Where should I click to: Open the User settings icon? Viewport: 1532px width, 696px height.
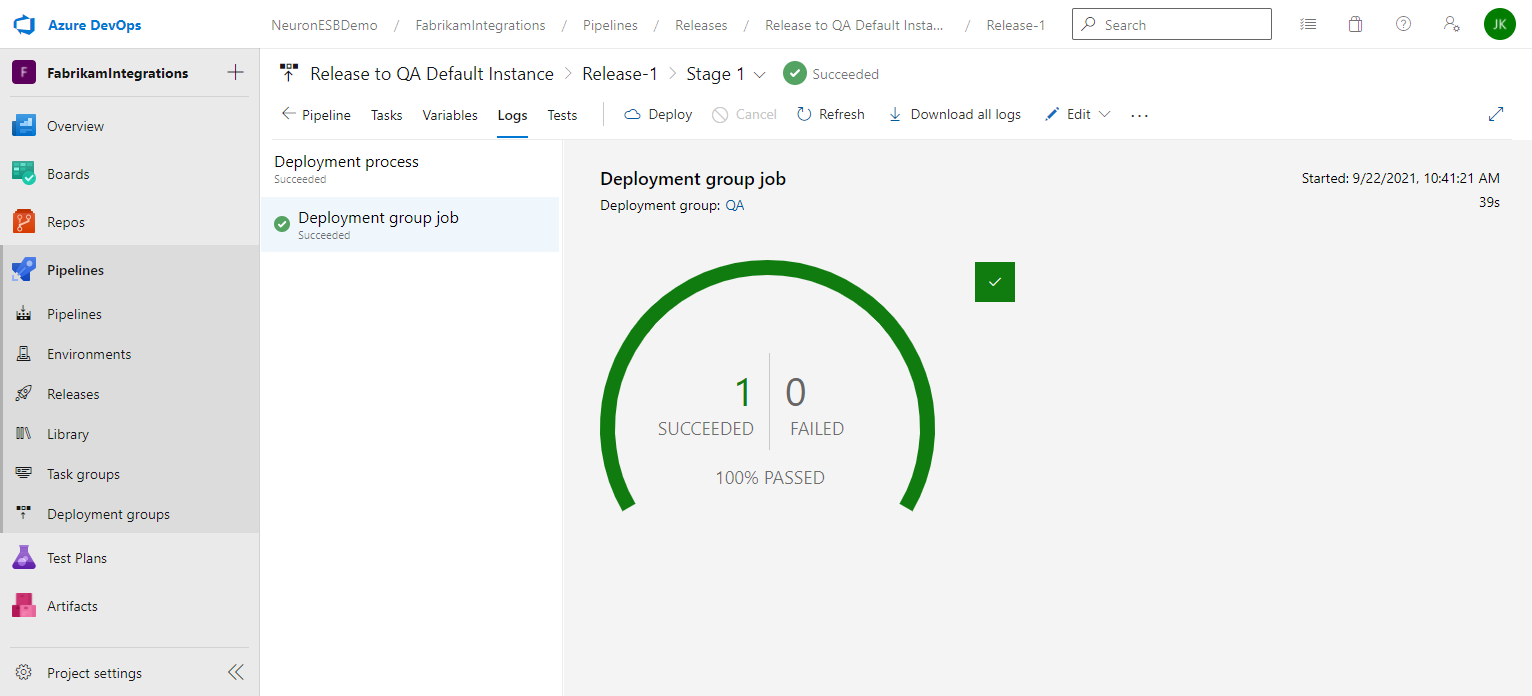tap(1452, 25)
